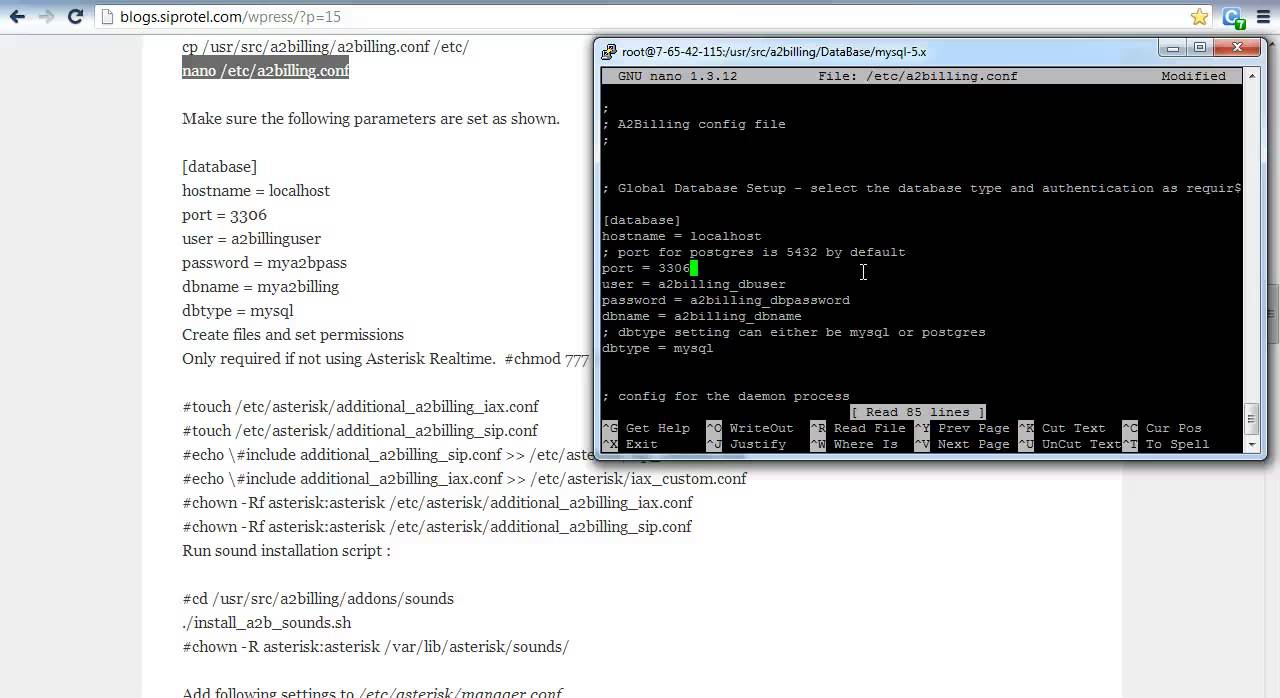Image resolution: width=1280 pixels, height=698 pixels.
Task: Click '; config for the daemon process' line
Action: pos(726,396)
